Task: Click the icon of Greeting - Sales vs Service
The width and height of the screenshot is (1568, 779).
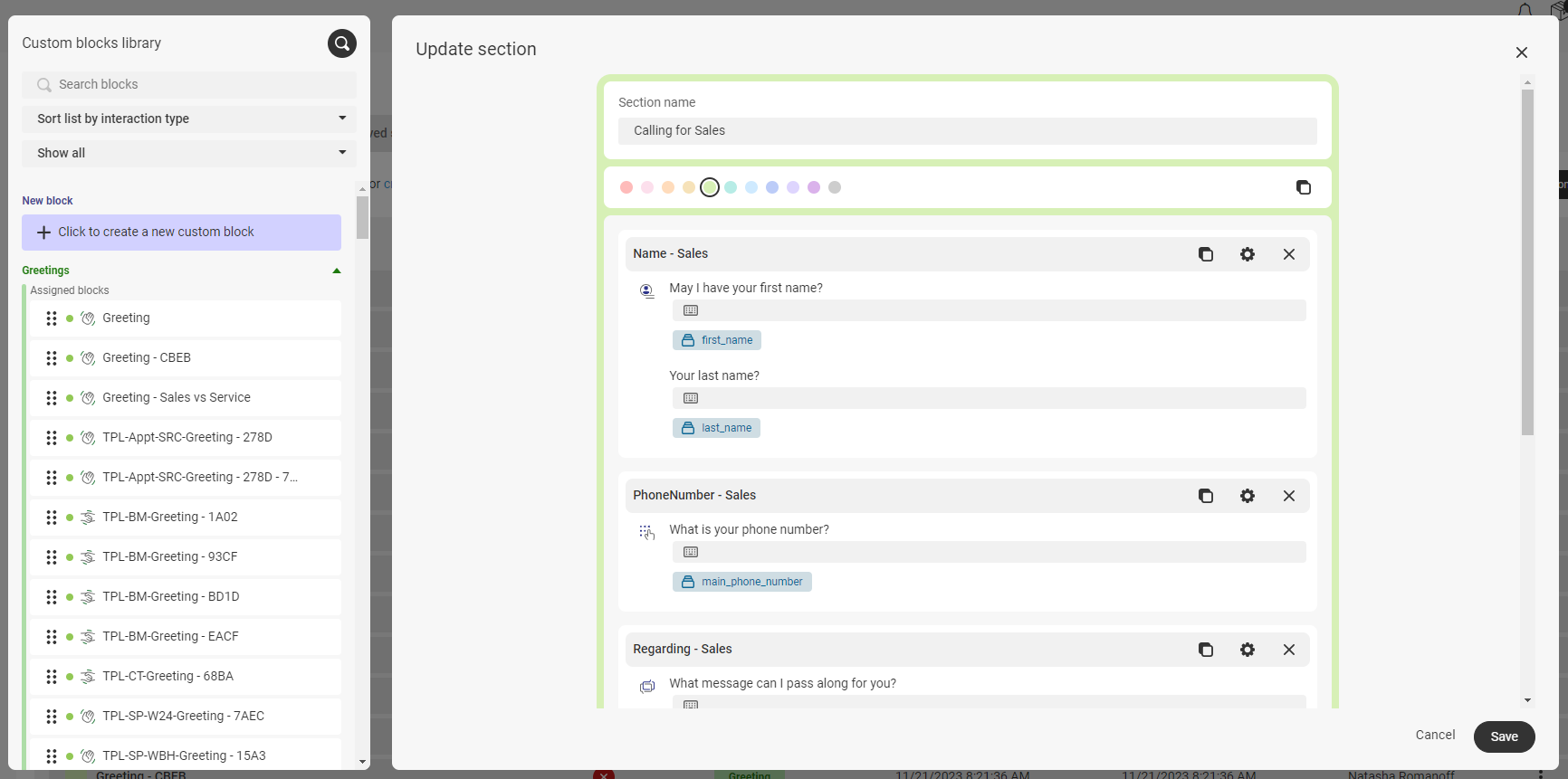Action: [88, 398]
